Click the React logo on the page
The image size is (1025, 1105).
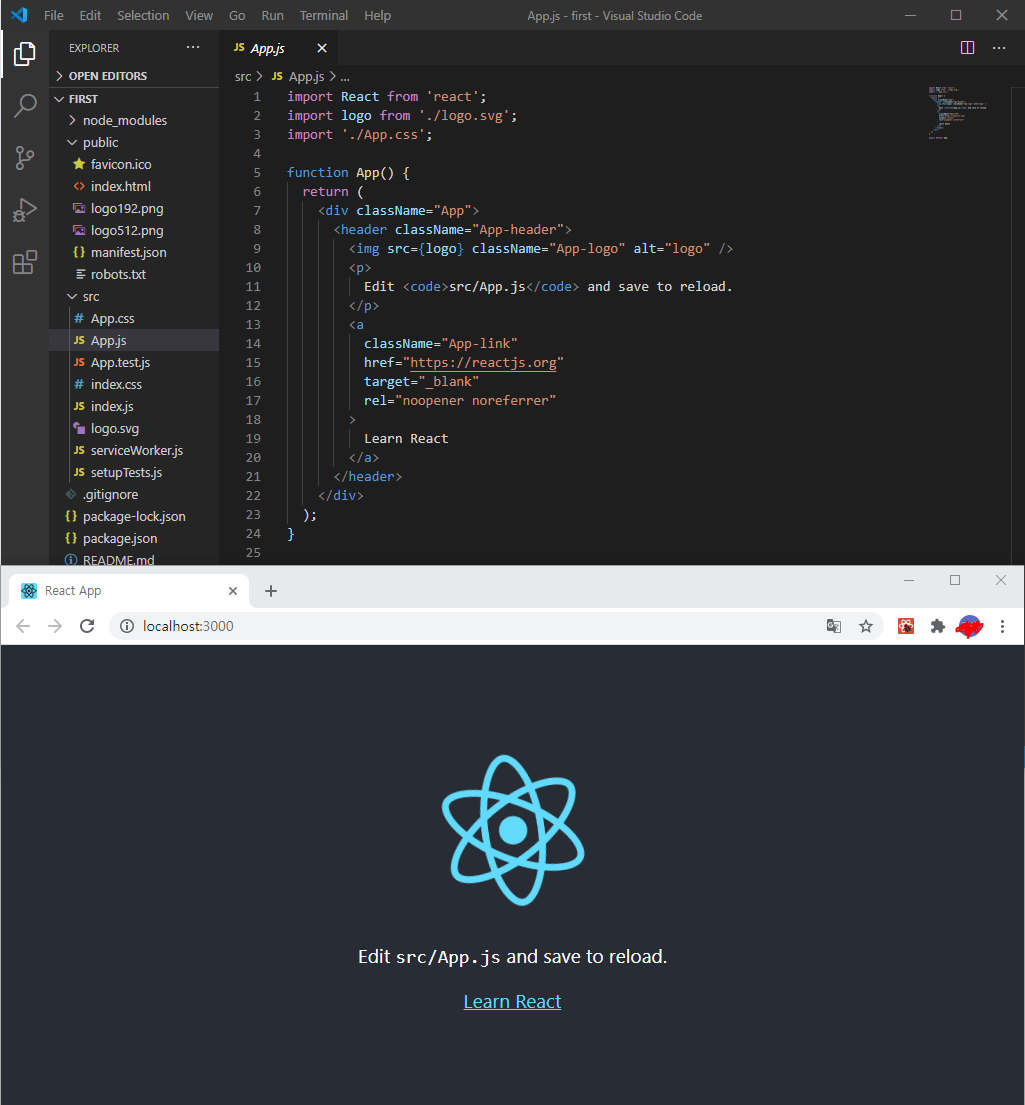tap(512, 830)
